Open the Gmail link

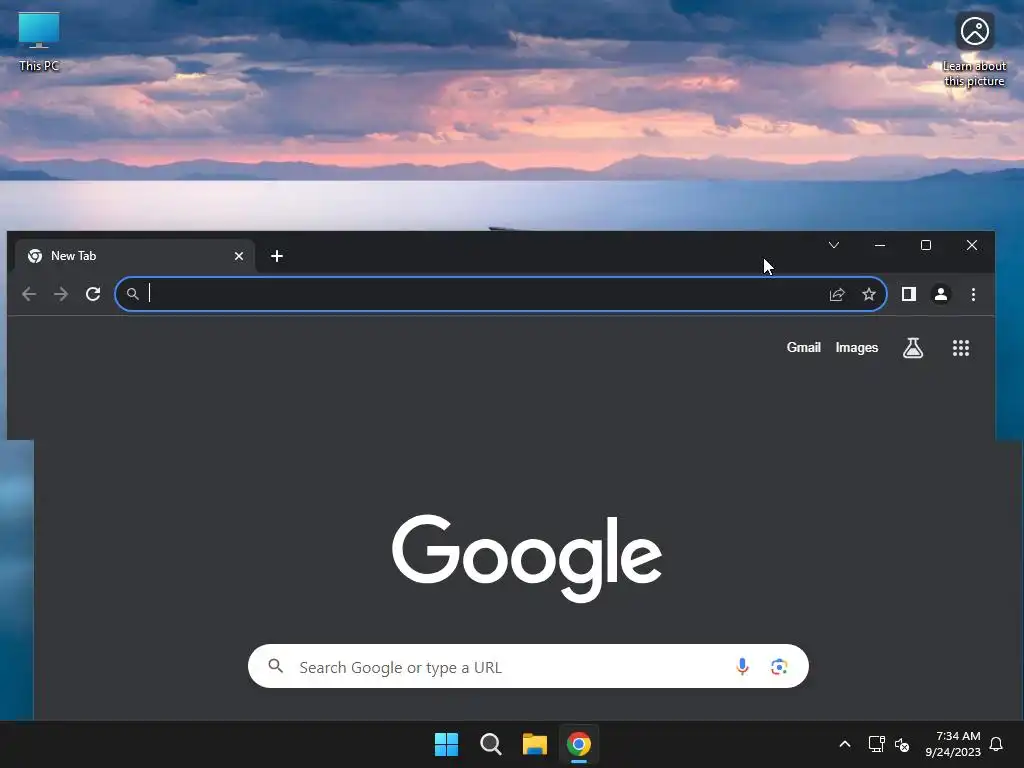click(803, 347)
